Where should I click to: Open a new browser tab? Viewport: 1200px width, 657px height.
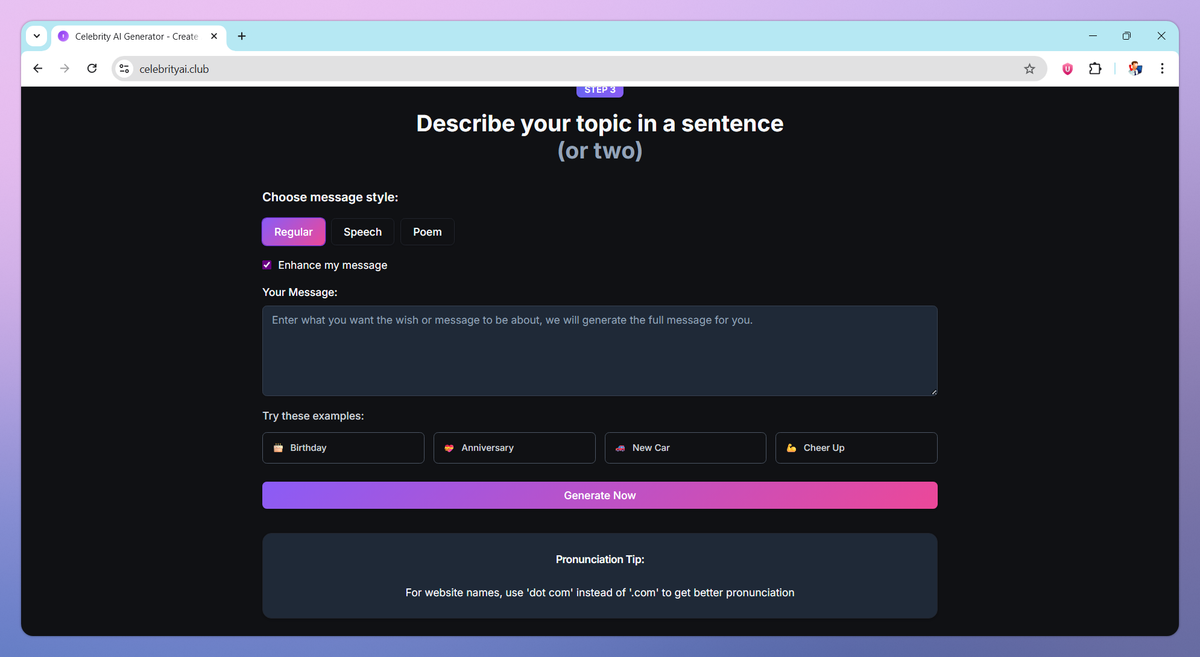point(242,36)
